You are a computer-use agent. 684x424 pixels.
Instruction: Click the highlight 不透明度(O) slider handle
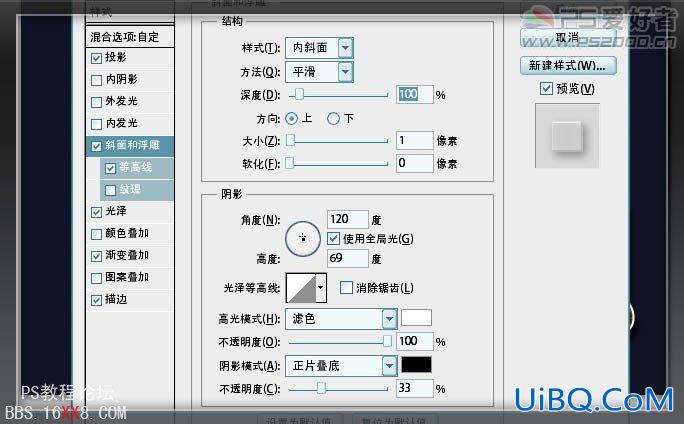click(x=387, y=342)
